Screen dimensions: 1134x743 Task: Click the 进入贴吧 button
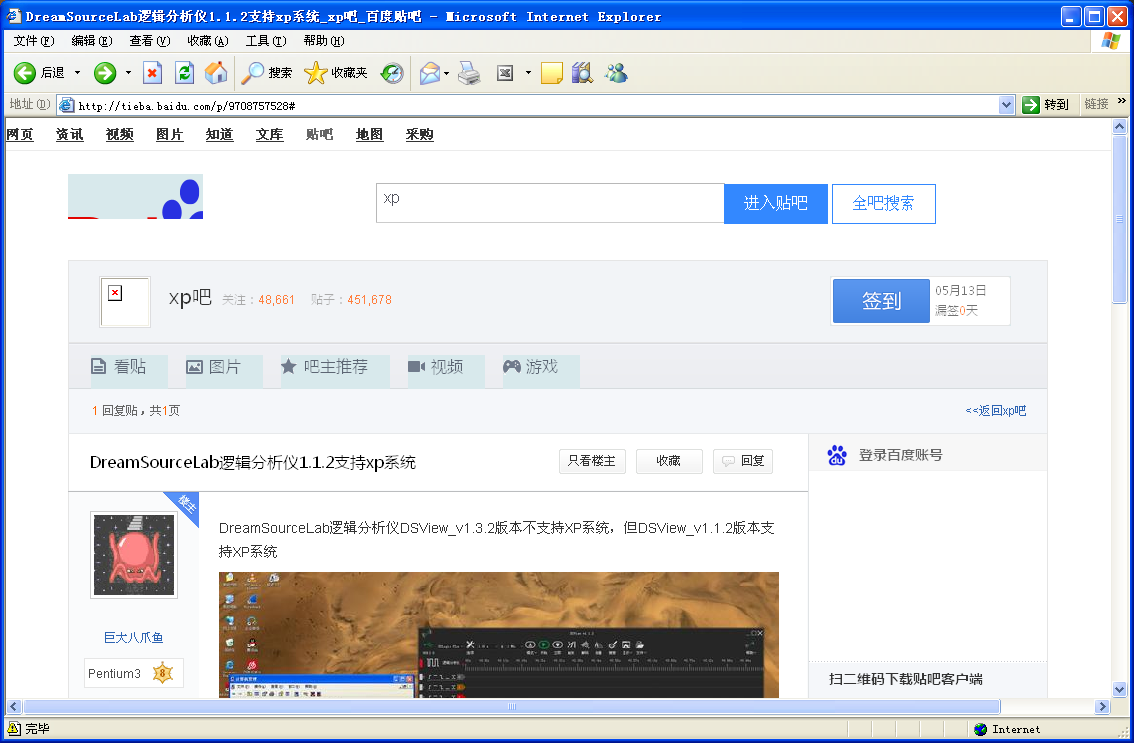tap(776, 203)
